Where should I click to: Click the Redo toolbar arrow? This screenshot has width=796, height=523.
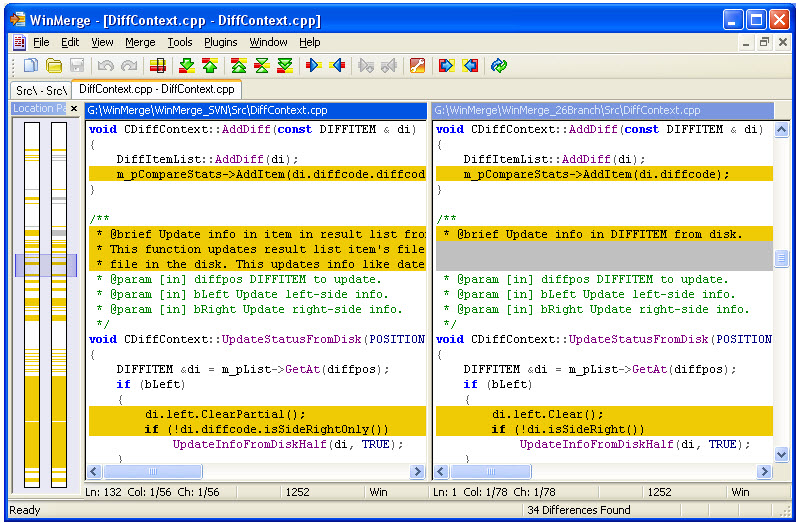pos(129,66)
